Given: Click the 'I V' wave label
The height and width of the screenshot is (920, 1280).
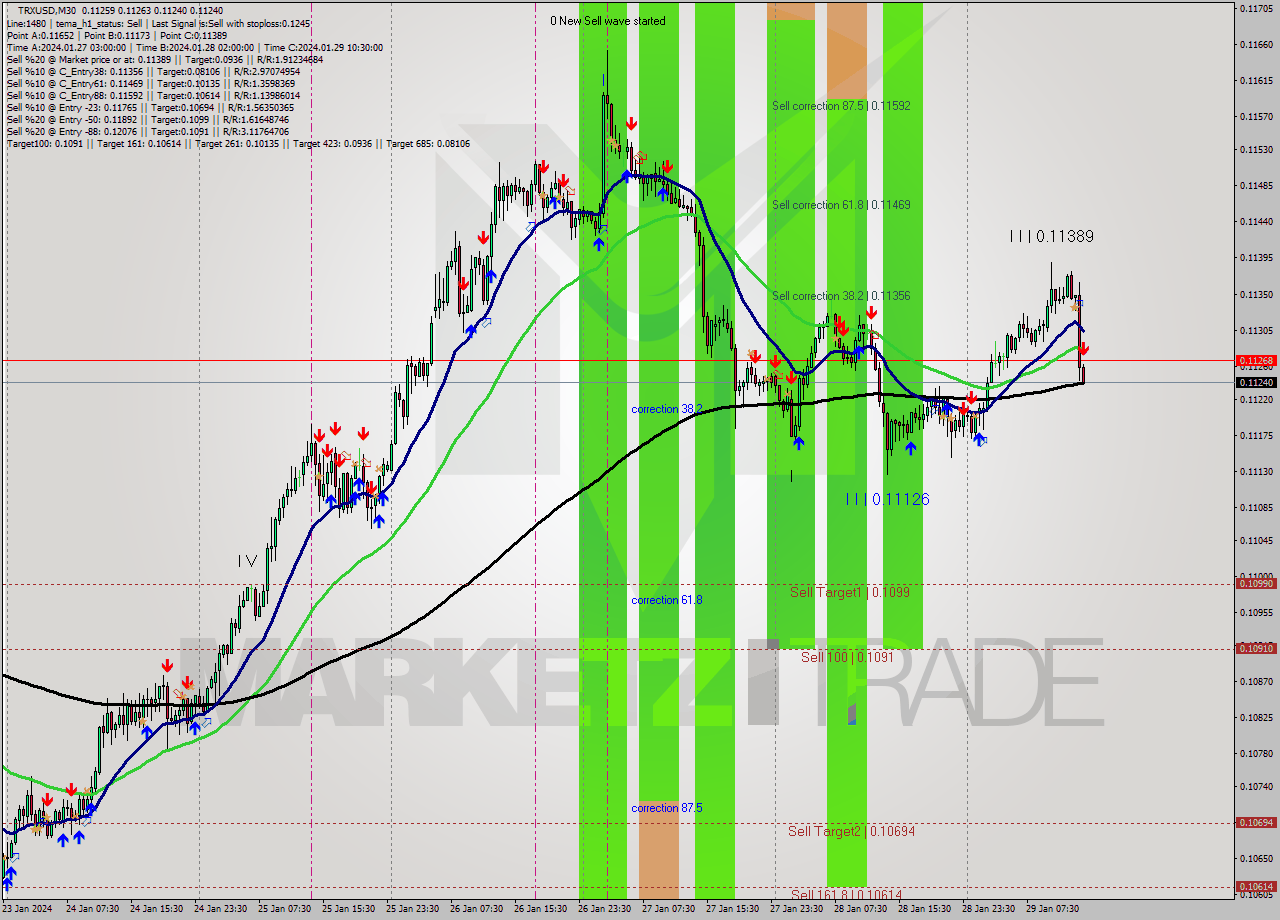Looking at the screenshot, I should pos(247,562).
